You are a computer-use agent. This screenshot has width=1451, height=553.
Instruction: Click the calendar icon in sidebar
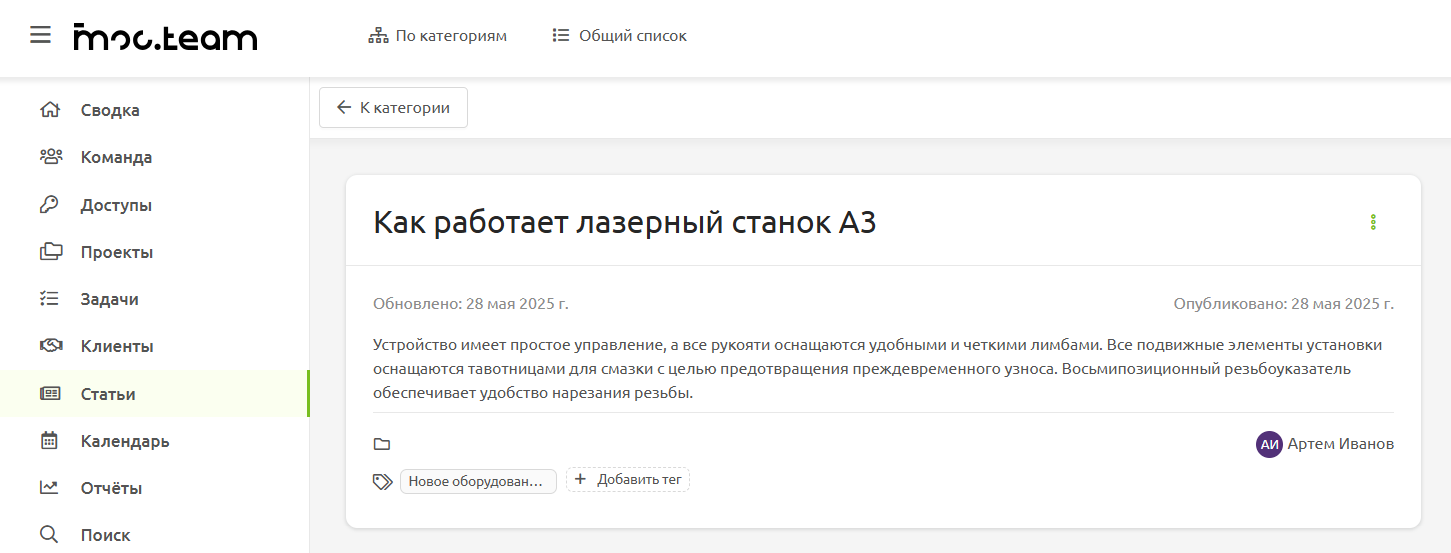click(x=50, y=441)
